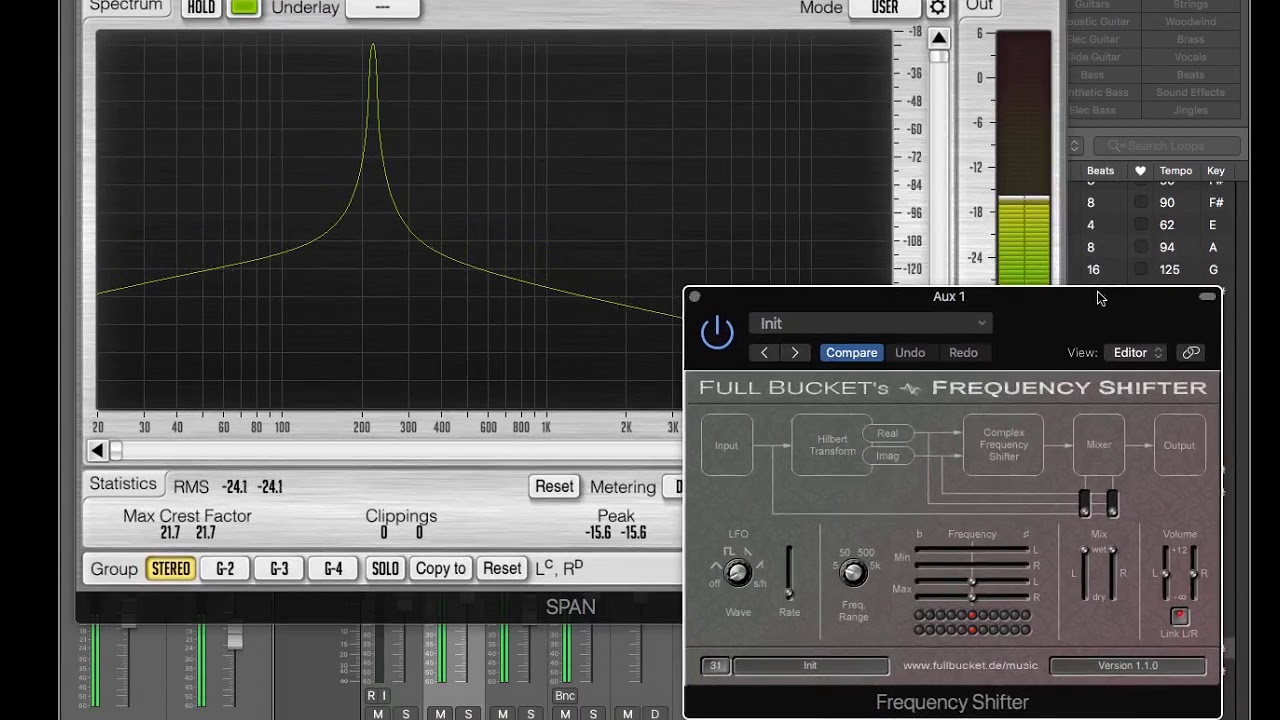Toggle SOLO in SPAN

click(385, 569)
